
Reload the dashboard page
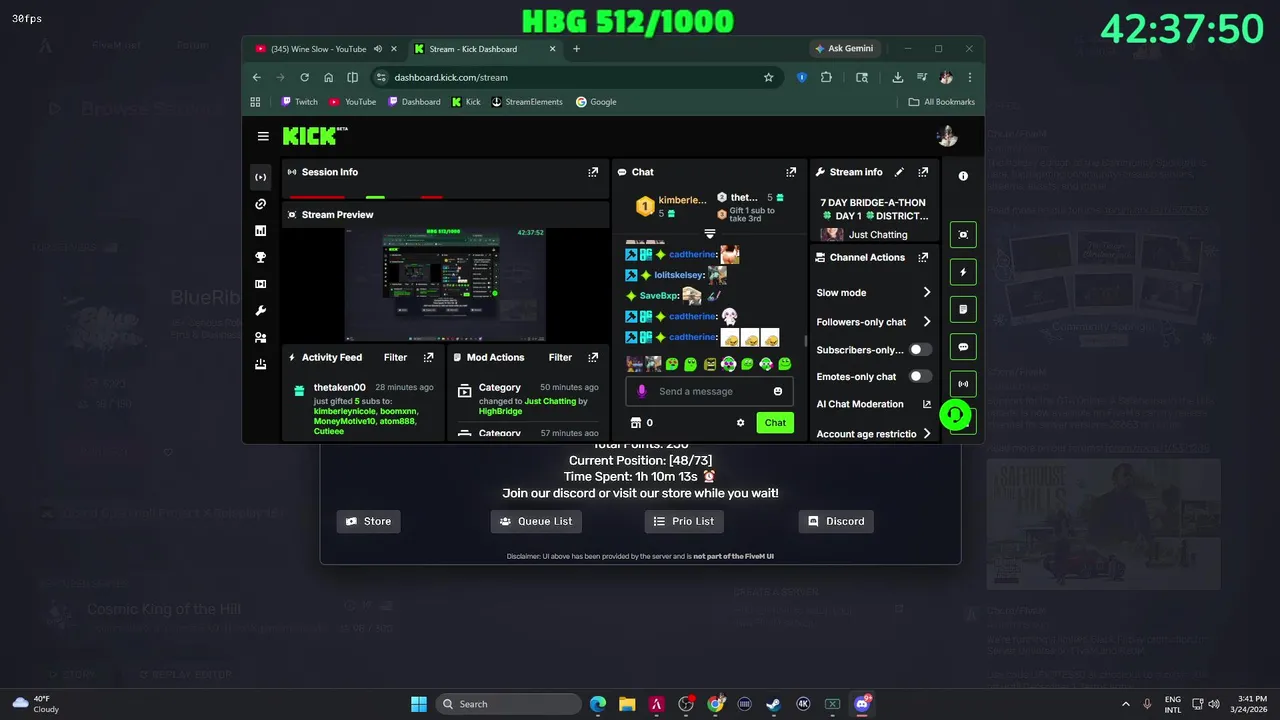305,77
